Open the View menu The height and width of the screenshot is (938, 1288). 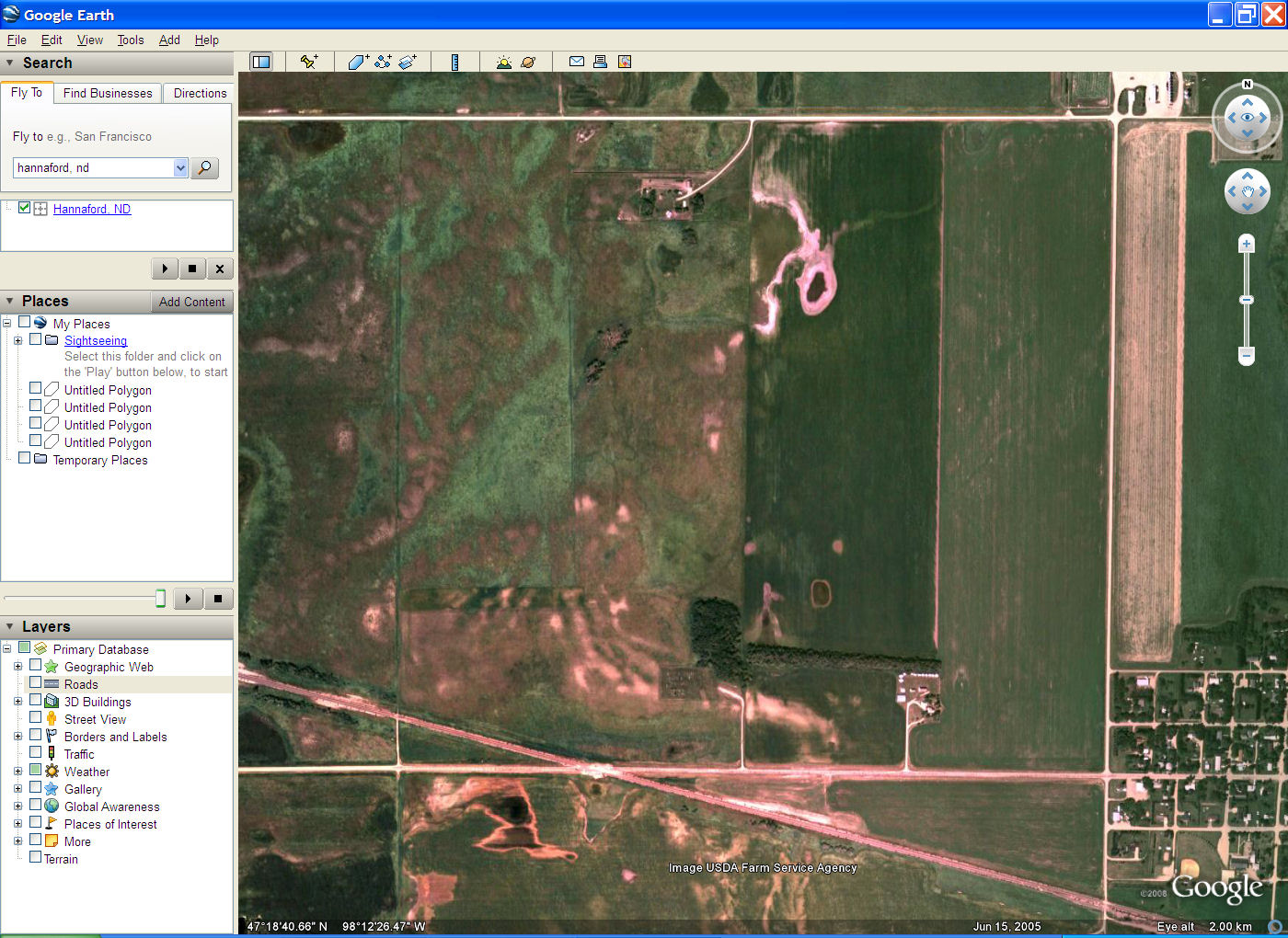[90, 40]
